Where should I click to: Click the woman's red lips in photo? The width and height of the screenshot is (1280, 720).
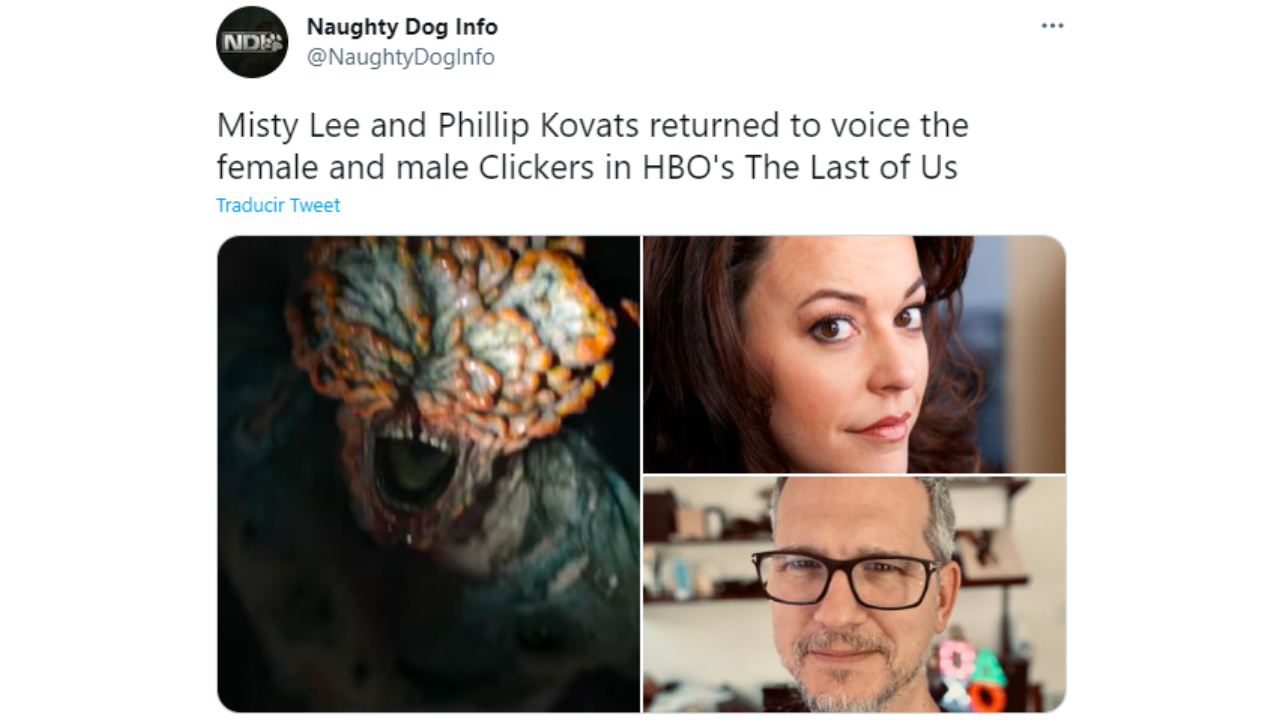coord(882,426)
